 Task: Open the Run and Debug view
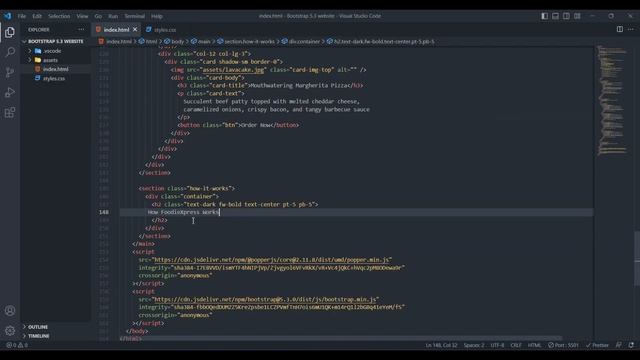pos(10,92)
